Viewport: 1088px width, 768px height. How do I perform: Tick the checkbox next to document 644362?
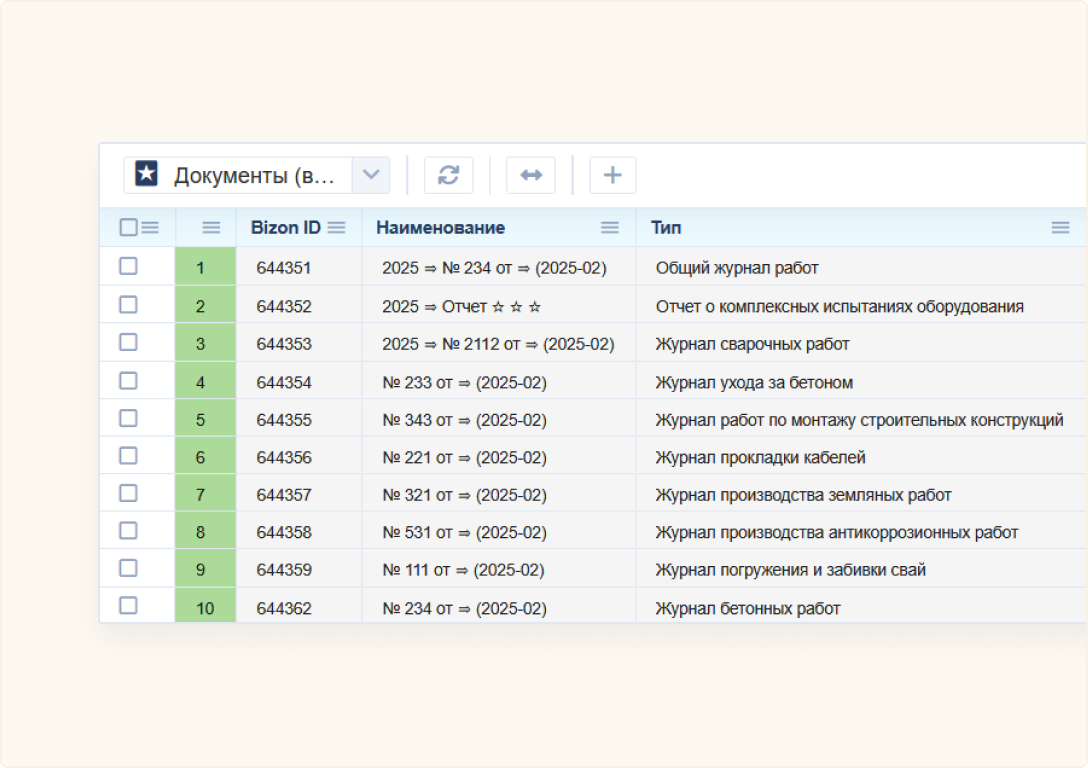point(128,607)
